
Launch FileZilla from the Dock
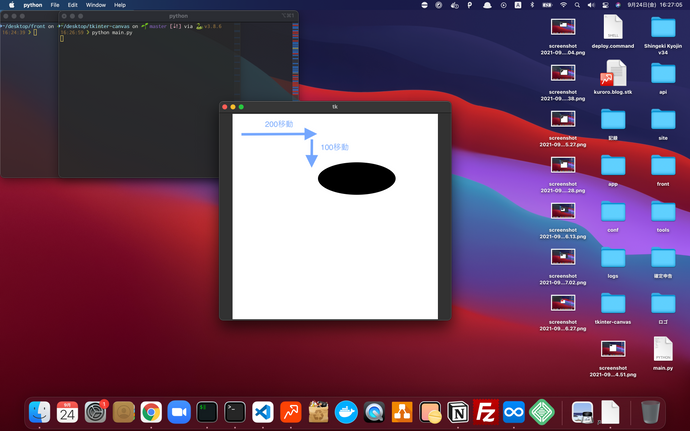pyautogui.click(x=486, y=413)
